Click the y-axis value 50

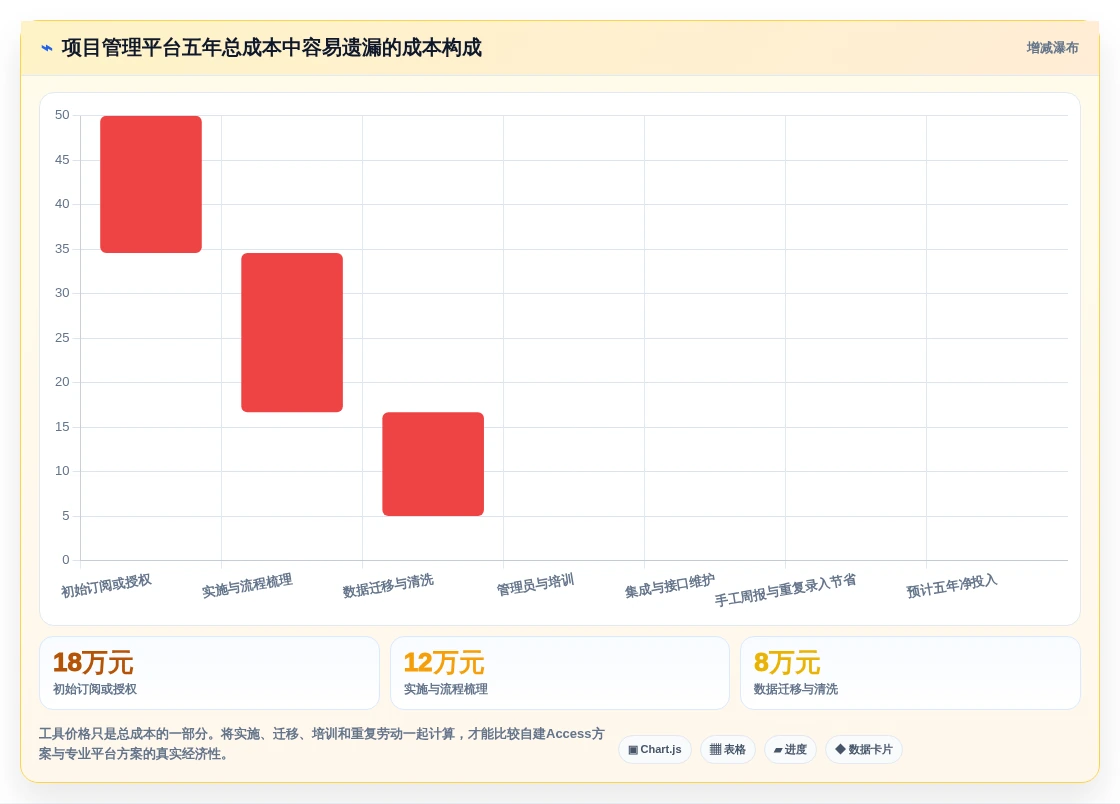(62, 115)
